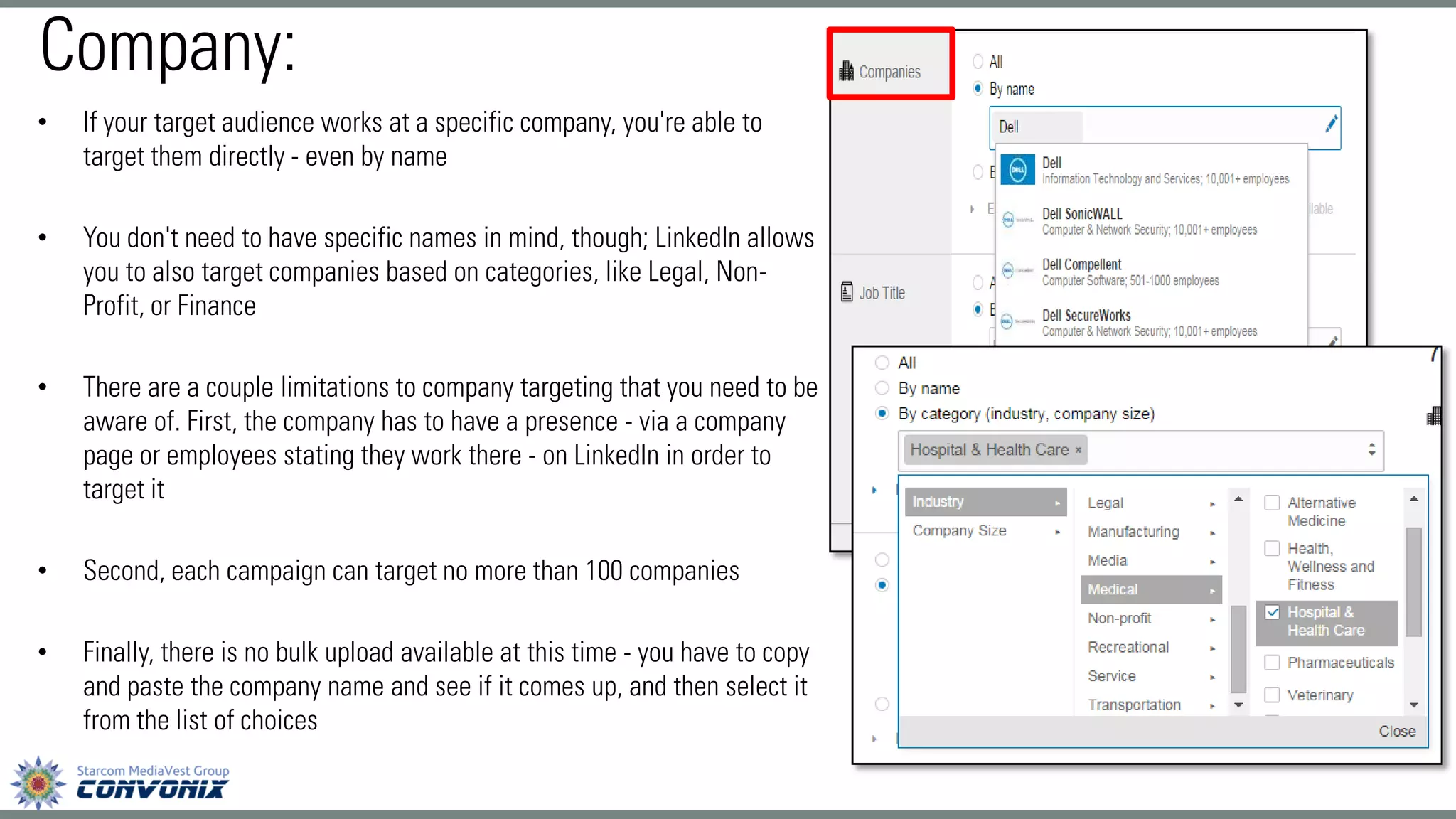Viewport: 1456px width, 819px height.
Task: Click the Close button in category picker
Action: click(x=1397, y=732)
